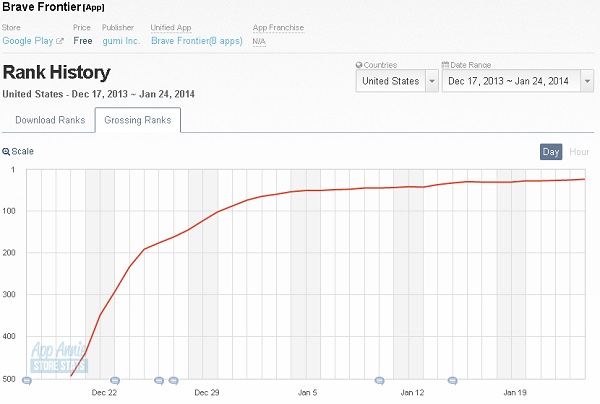Open the event bubble marker just before Dec 29

tap(173, 381)
